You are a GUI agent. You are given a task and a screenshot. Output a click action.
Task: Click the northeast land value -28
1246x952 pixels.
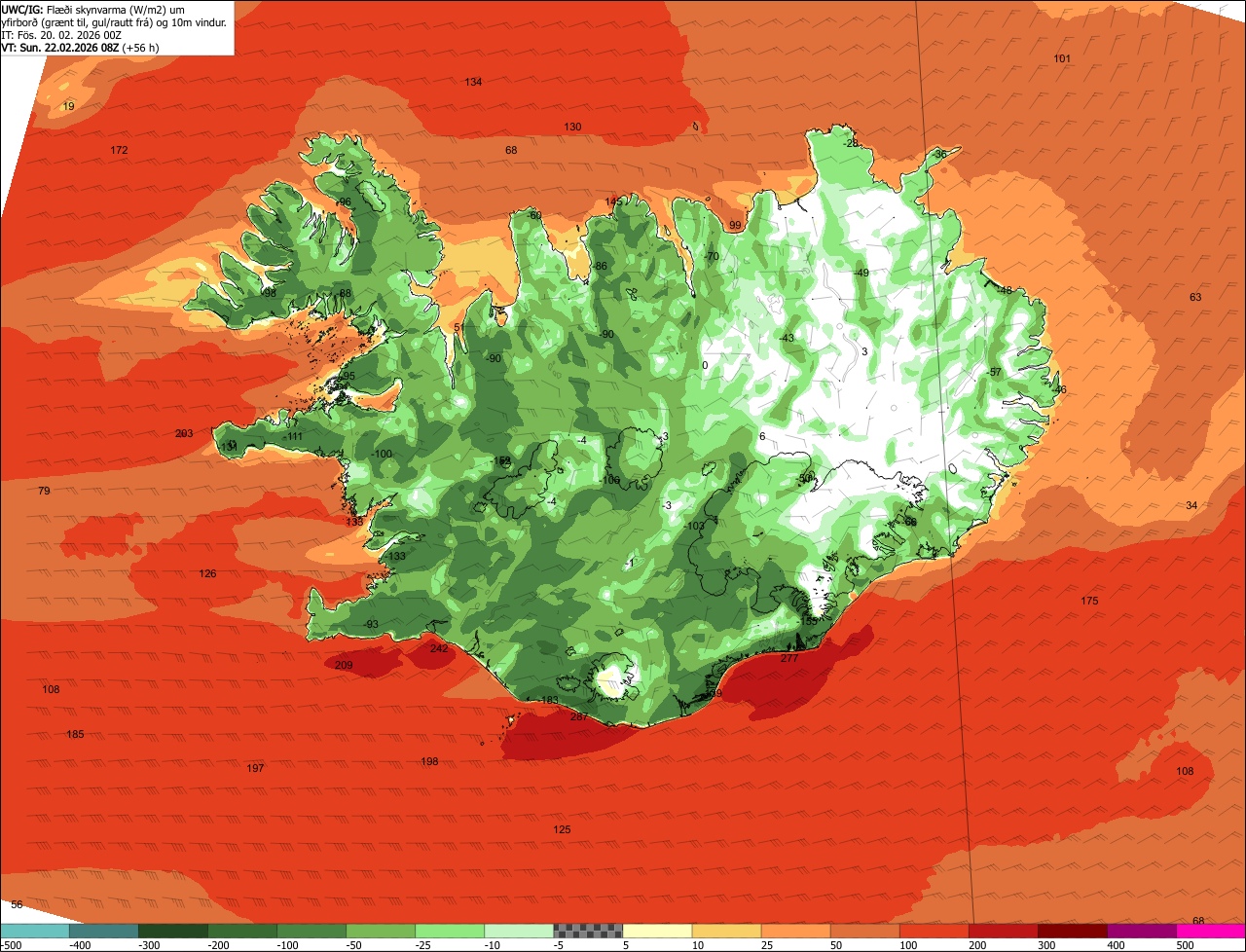click(x=852, y=143)
